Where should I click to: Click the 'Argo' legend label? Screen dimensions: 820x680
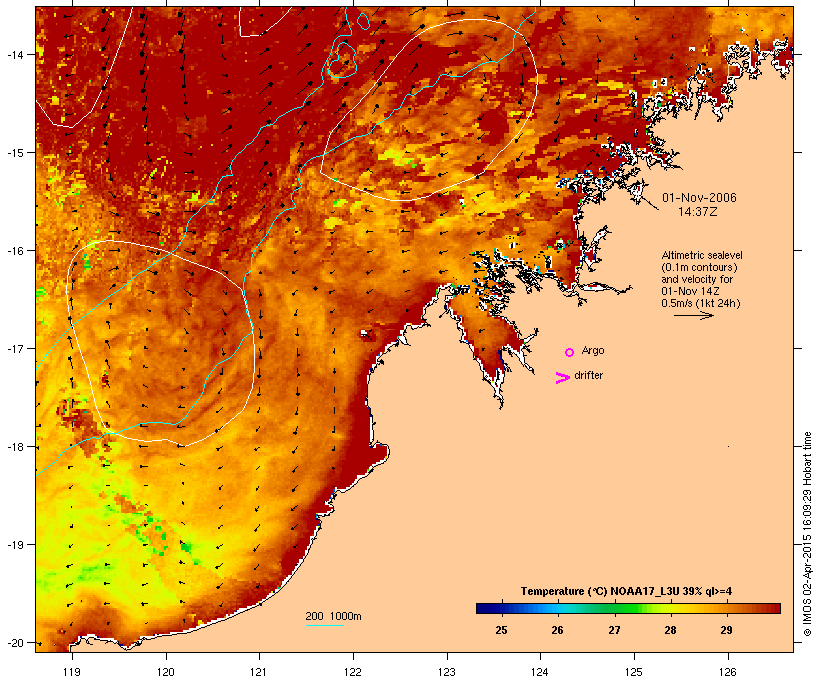(593, 350)
